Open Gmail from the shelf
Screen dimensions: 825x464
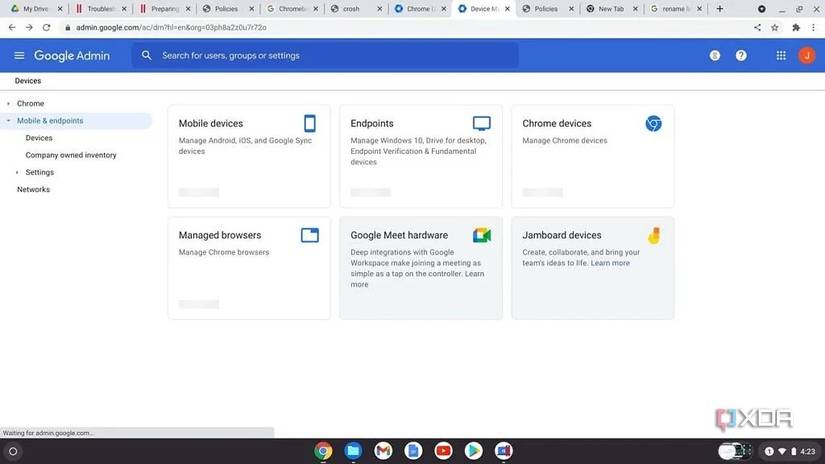pyautogui.click(x=383, y=451)
